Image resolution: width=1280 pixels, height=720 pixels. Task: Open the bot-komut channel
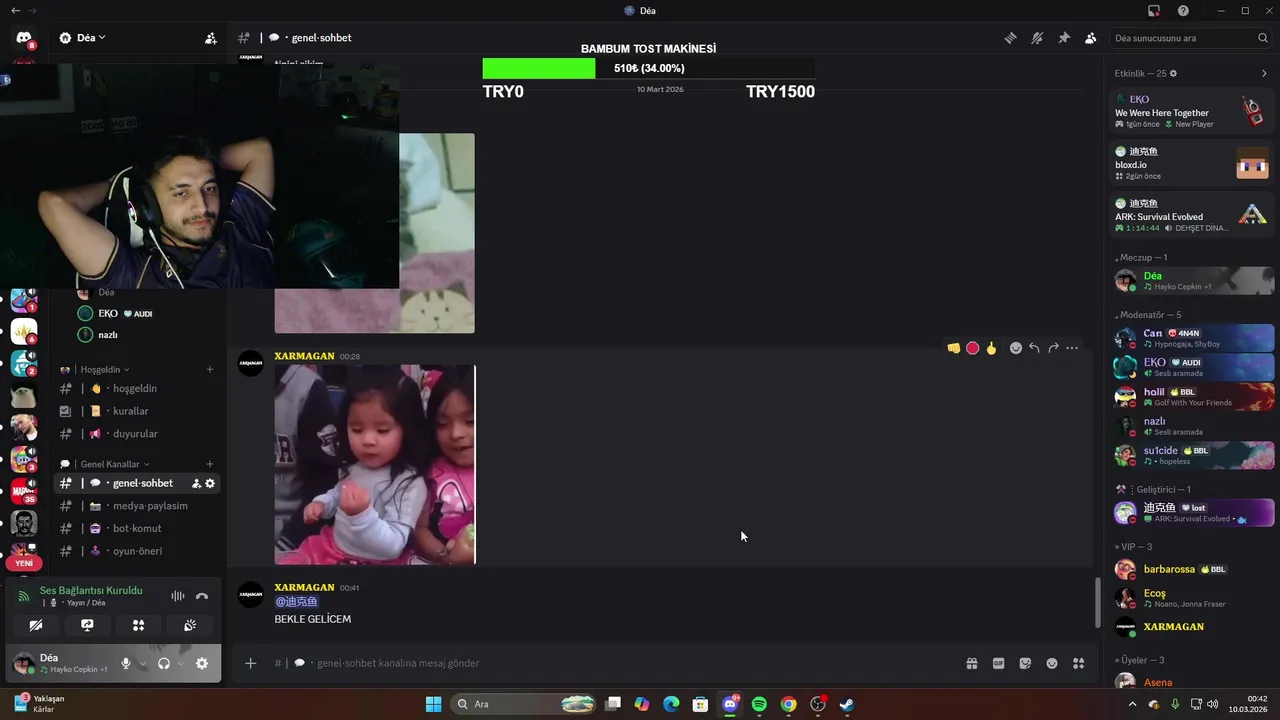tap(137, 528)
